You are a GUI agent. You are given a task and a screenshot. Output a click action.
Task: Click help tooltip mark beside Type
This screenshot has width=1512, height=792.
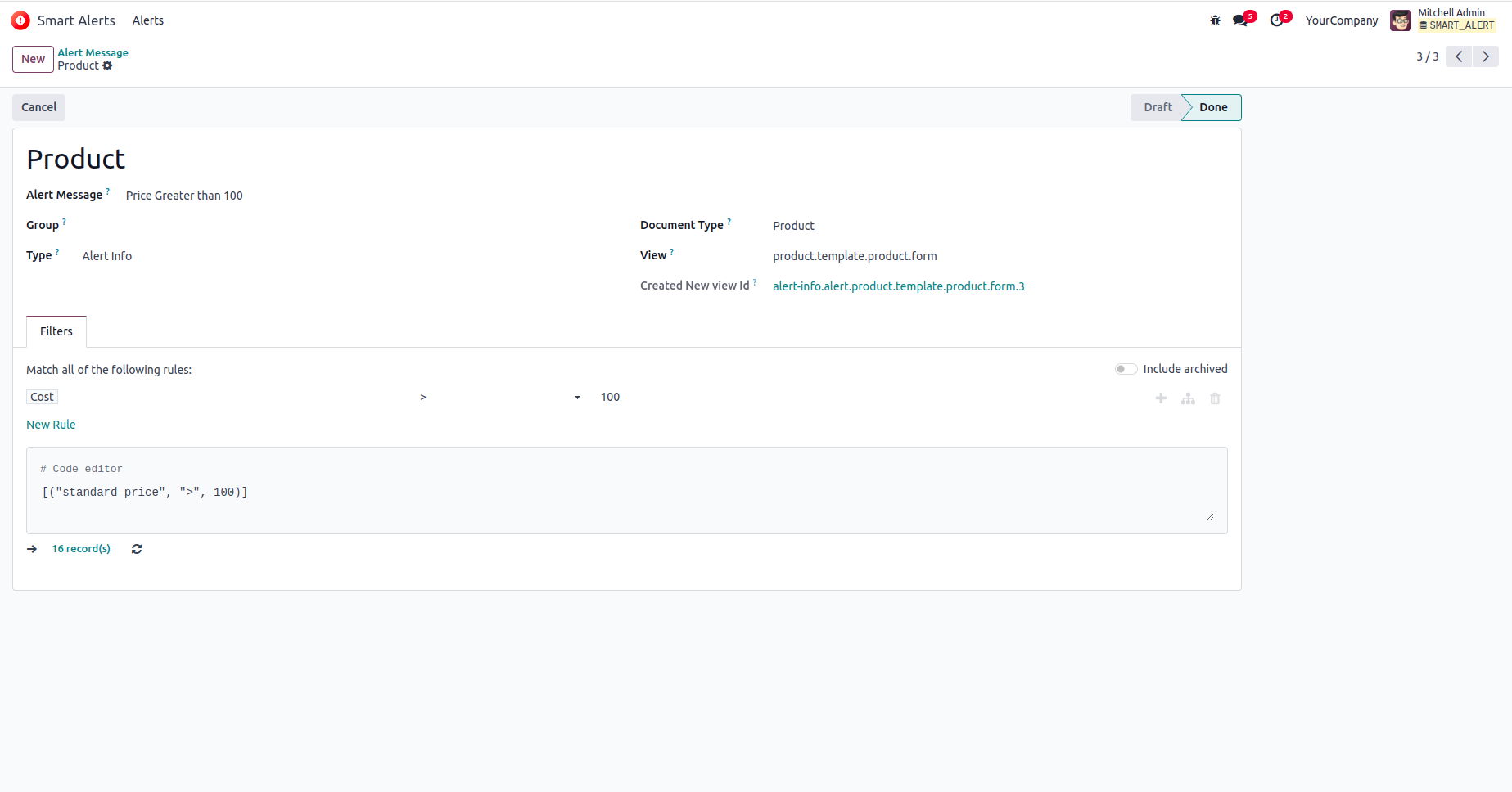click(x=57, y=252)
